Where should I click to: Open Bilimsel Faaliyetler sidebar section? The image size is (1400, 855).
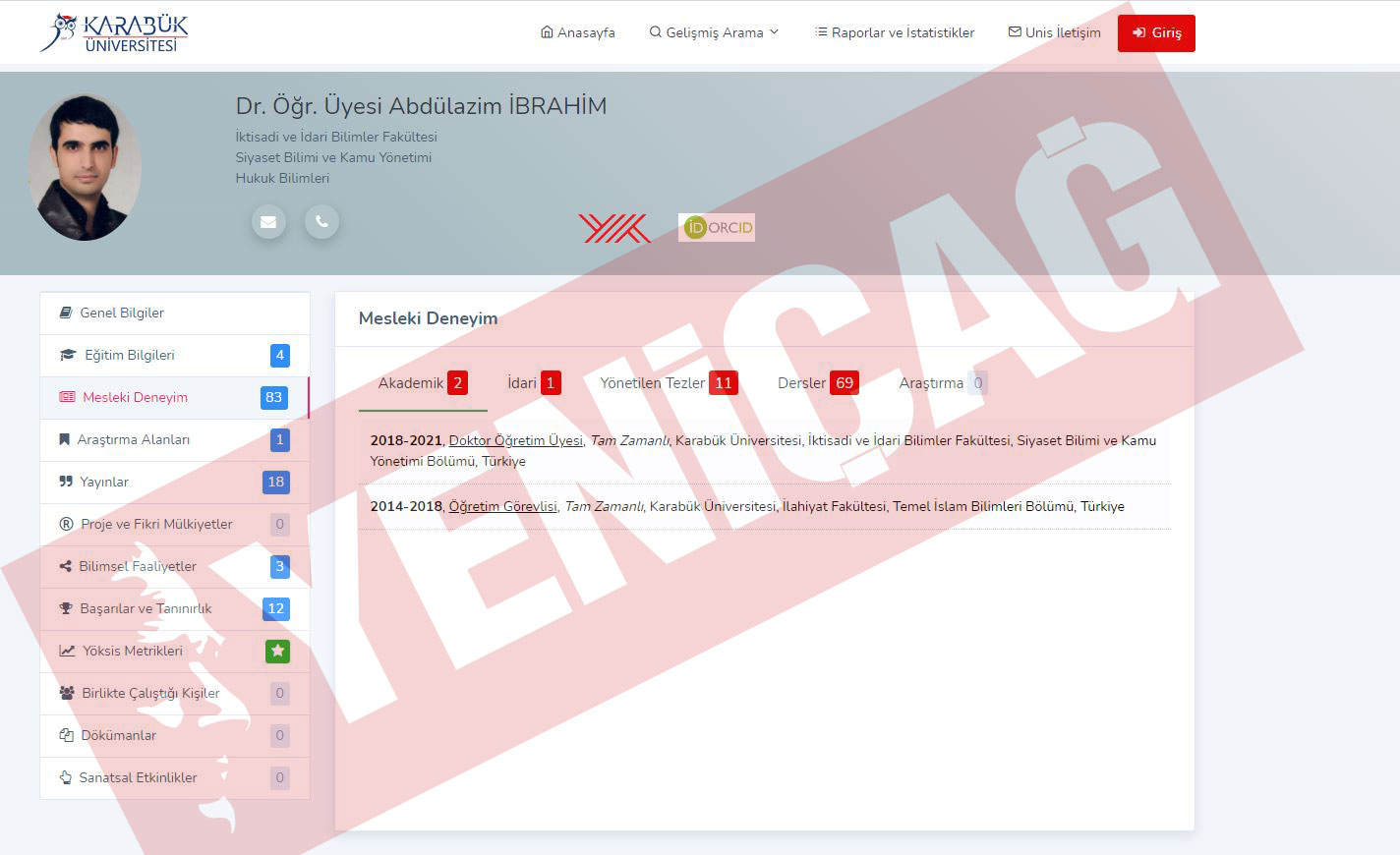[175, 566]
